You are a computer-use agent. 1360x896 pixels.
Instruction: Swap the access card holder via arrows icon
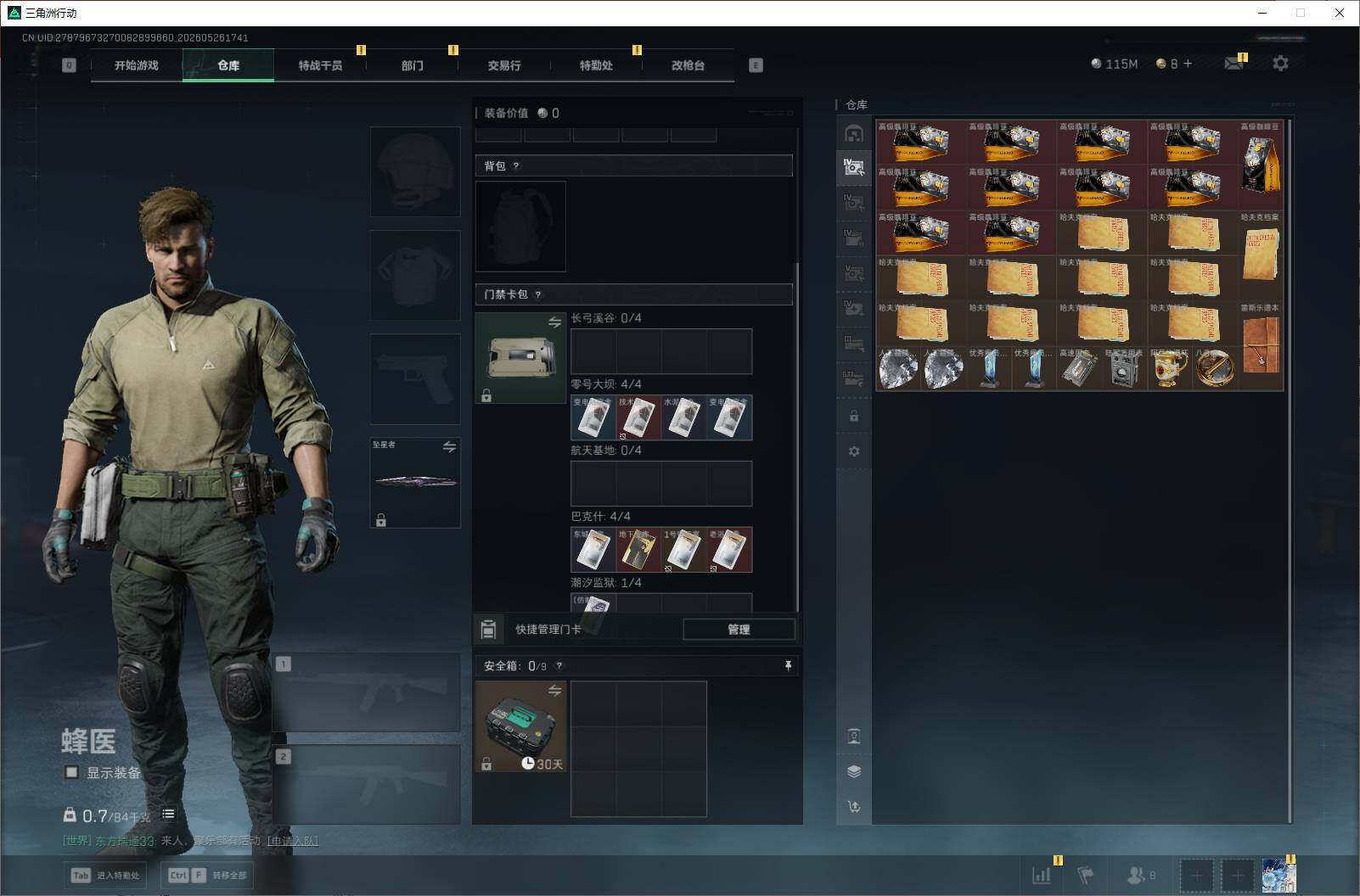[x=554, y=322]
